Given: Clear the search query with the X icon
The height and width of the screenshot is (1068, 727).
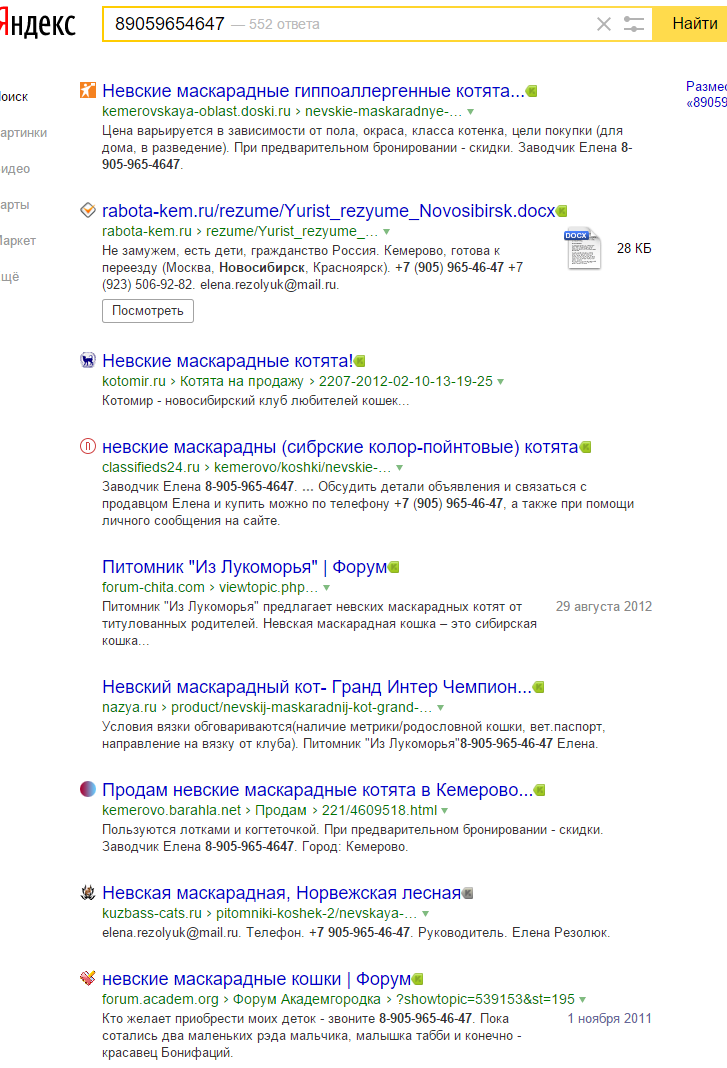Looking at the screenshot, I should coord(604,25).
